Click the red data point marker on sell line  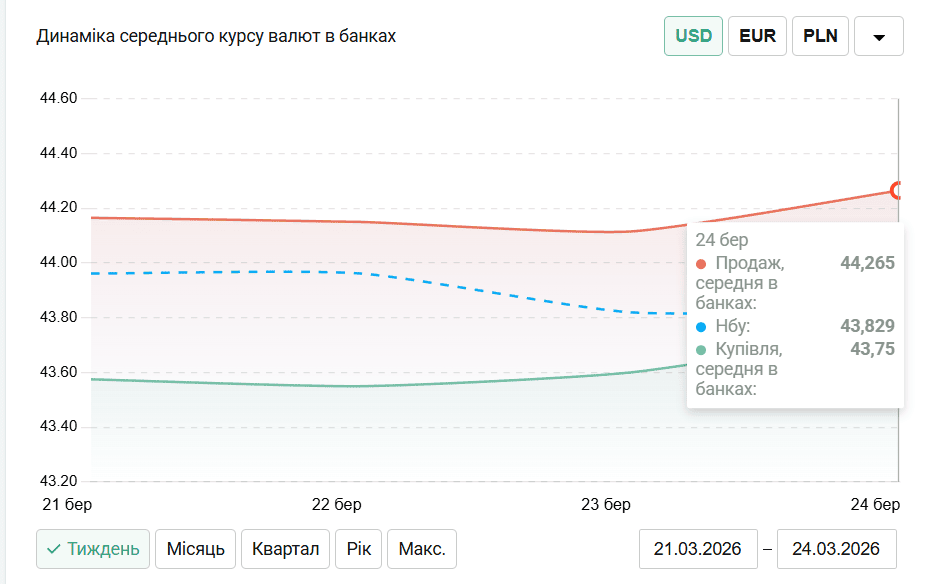click(x=897, y=190)
